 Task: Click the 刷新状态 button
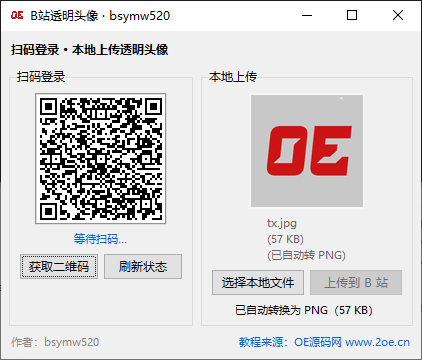[x=143, y=266]
